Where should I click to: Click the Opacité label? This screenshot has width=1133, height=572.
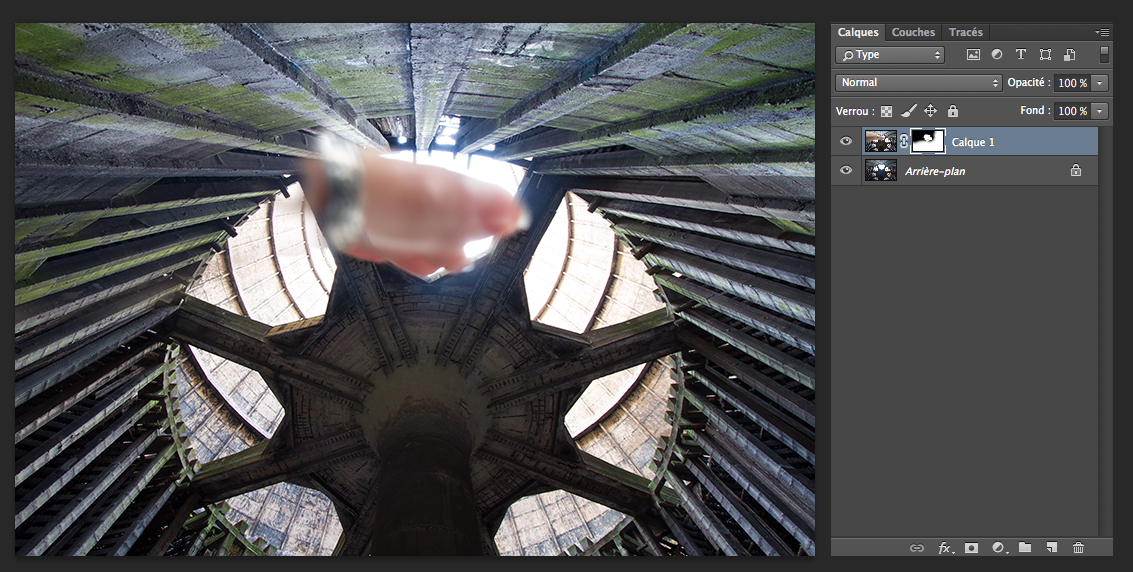(x=1029, y=82)
